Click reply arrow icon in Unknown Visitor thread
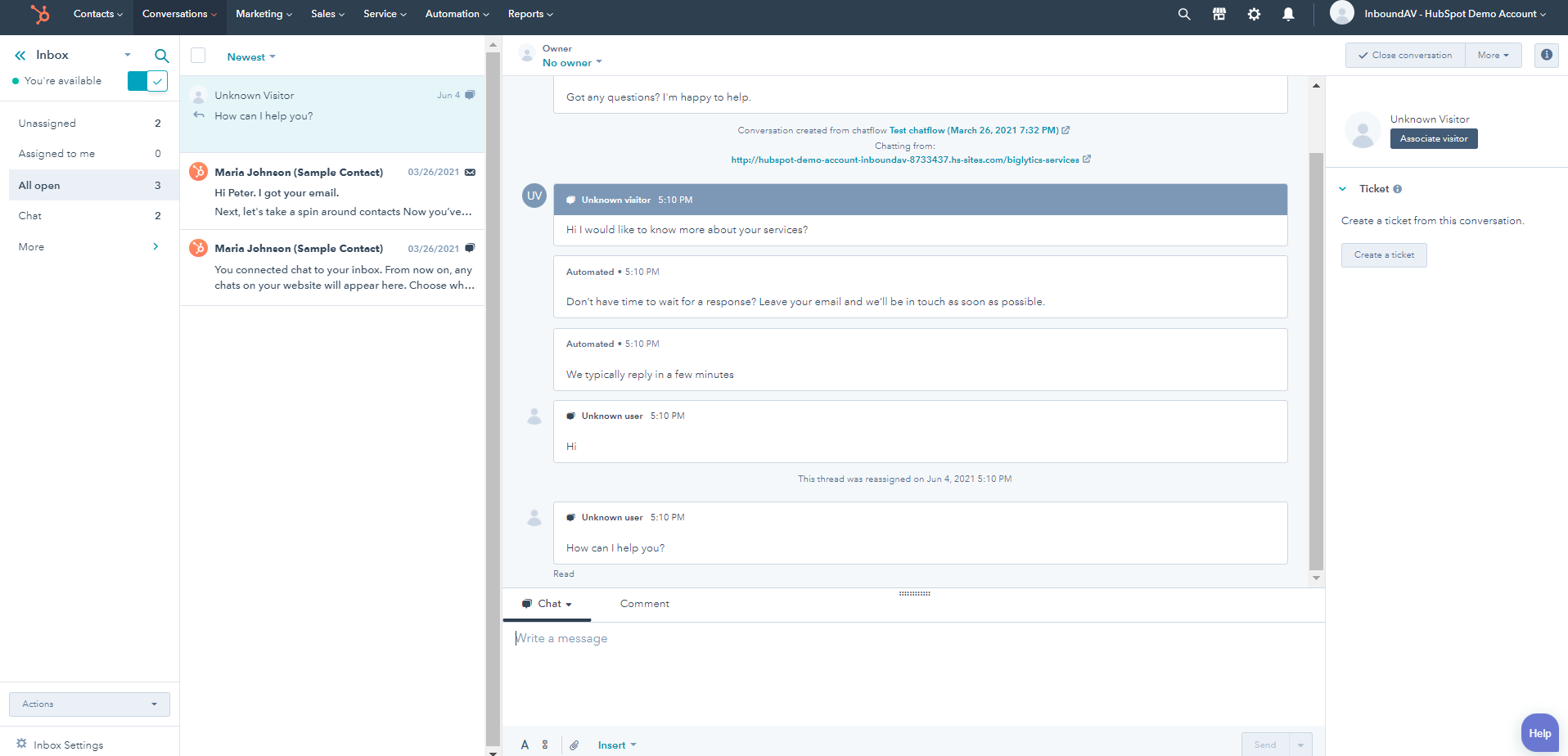1568x756 pixels. pos(198,115)
